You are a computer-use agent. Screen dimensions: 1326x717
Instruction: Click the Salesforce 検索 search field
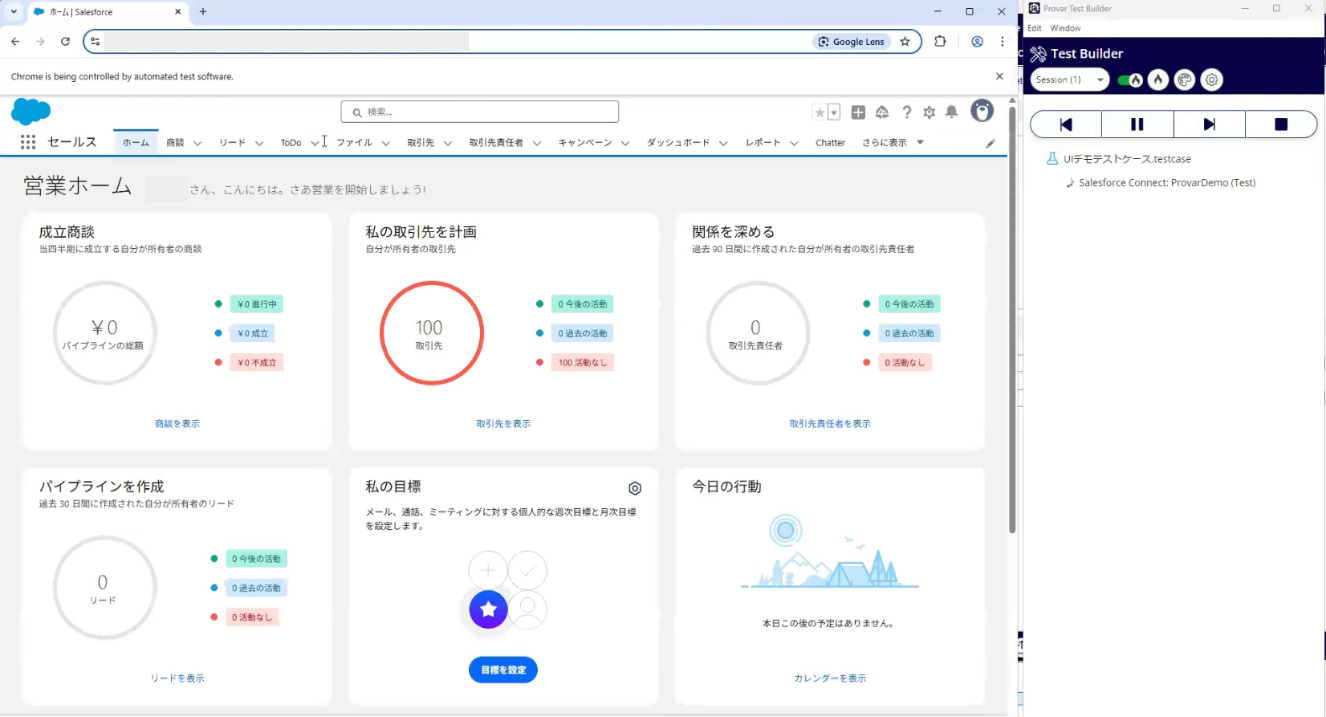point(480,112)
